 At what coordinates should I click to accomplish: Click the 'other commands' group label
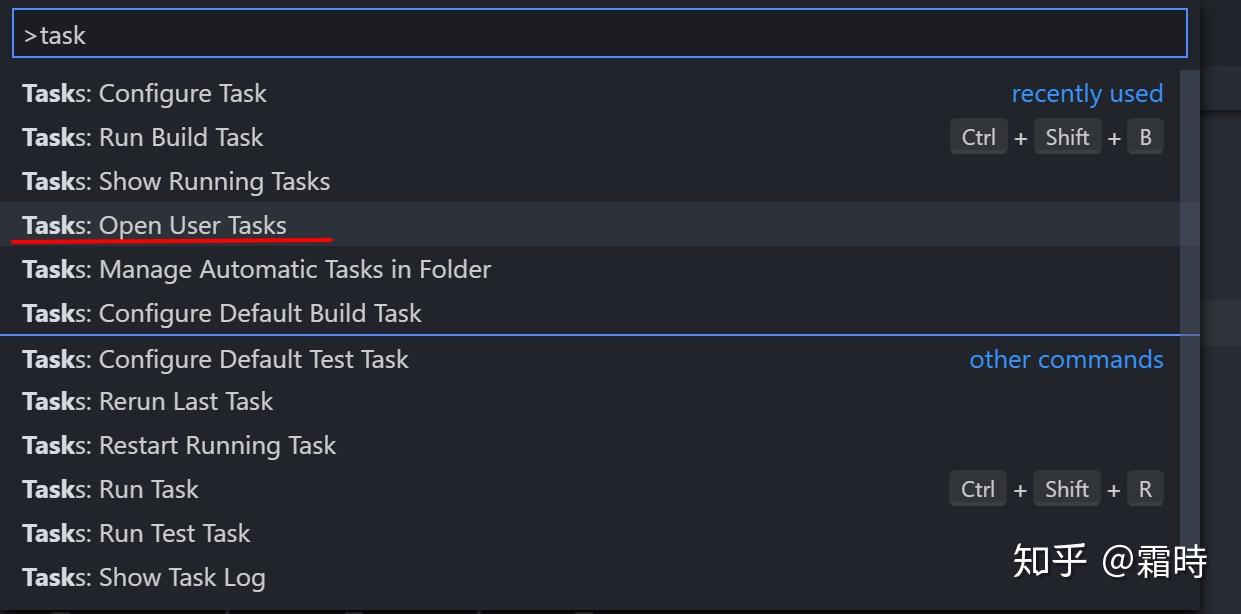(x=1066, y=359)
